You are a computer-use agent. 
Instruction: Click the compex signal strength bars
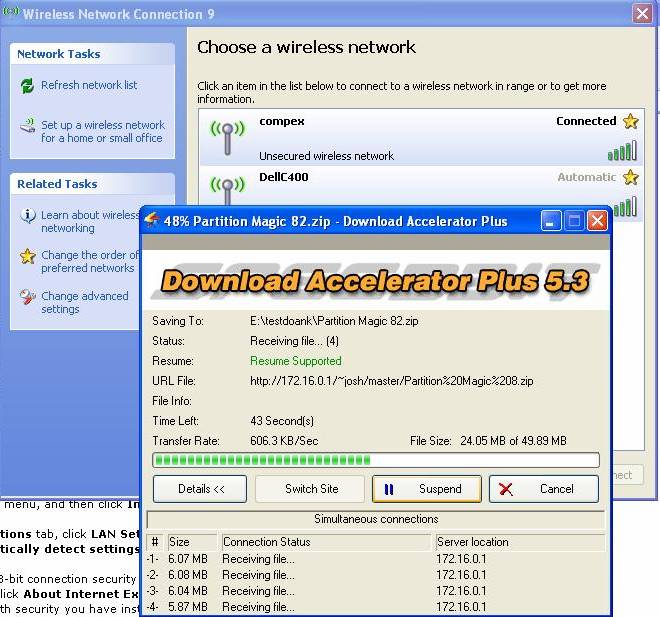(x=623, y=151)
